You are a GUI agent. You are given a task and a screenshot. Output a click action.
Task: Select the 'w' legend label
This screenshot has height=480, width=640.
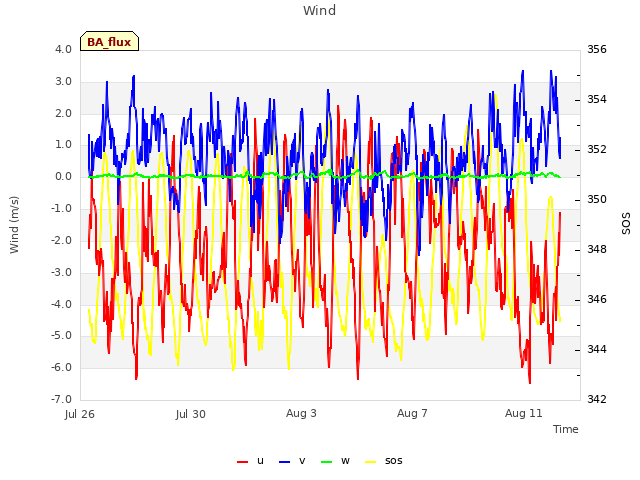[345, 461]
